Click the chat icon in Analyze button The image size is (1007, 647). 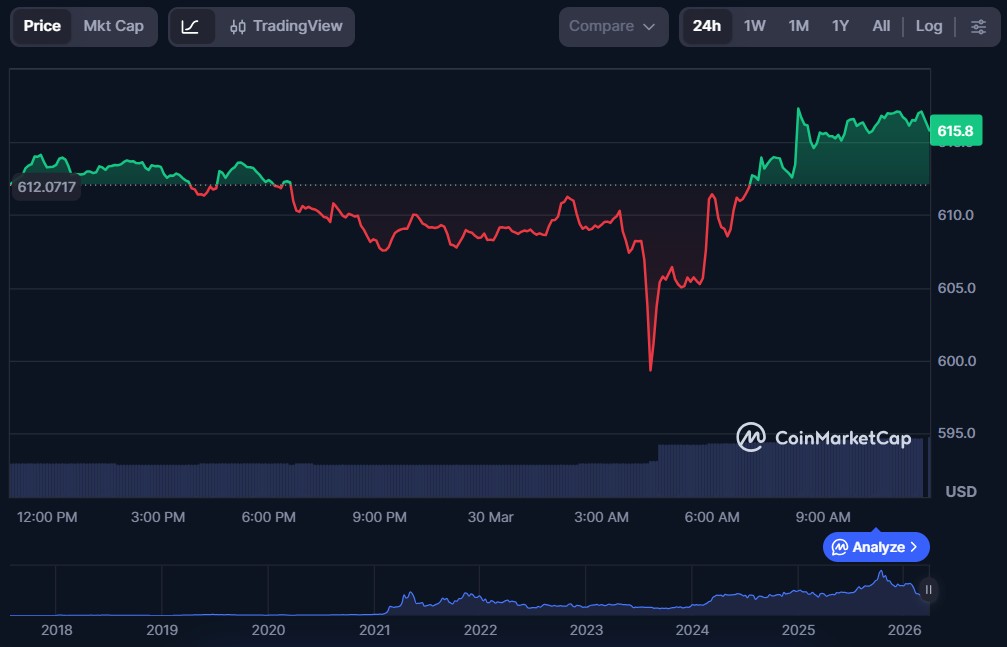coord(840,547)
